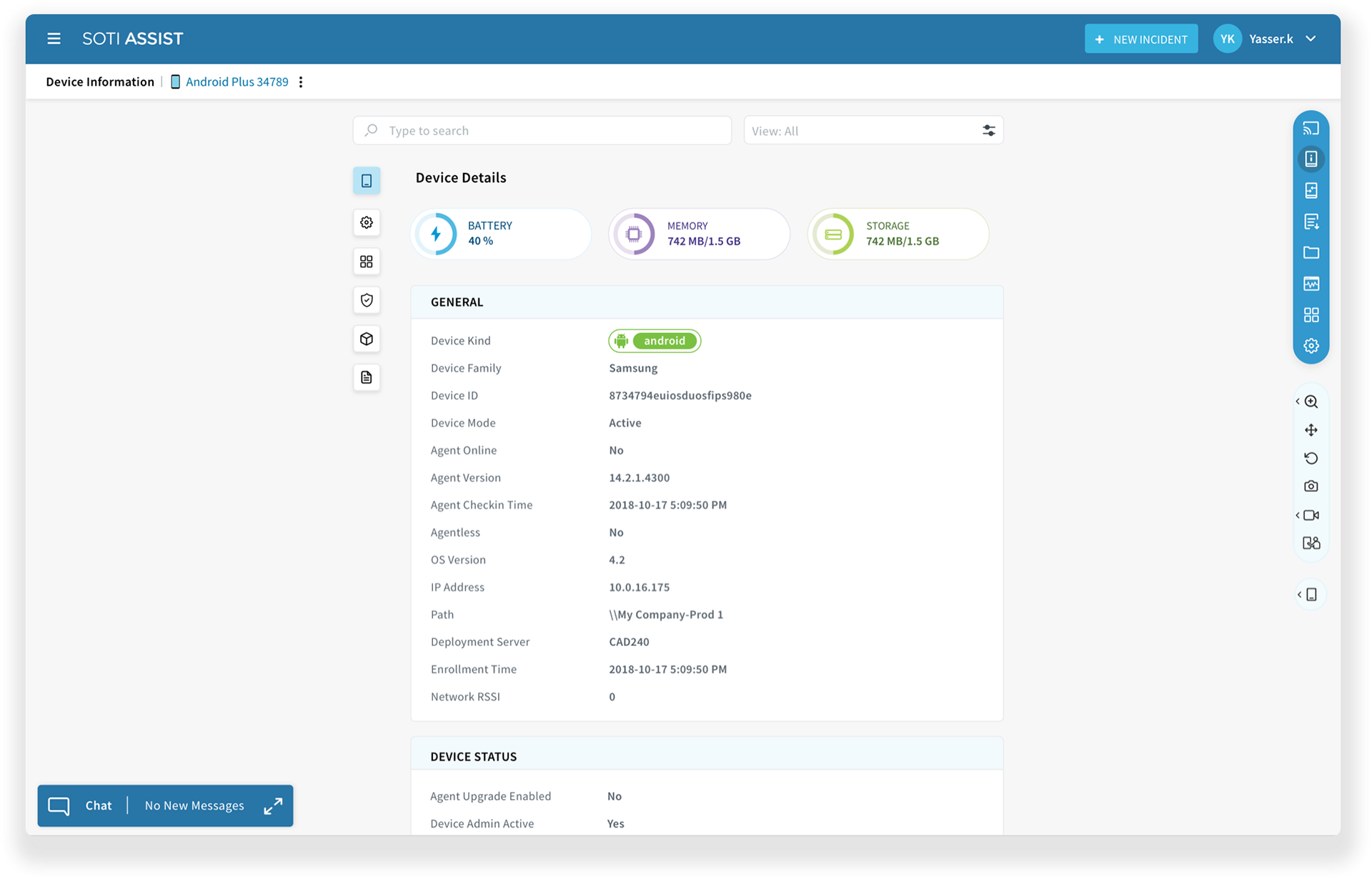This screenshot has width=1372, height=879.
Task: Click the rotate screen icon
Action: click(1311, 458)
